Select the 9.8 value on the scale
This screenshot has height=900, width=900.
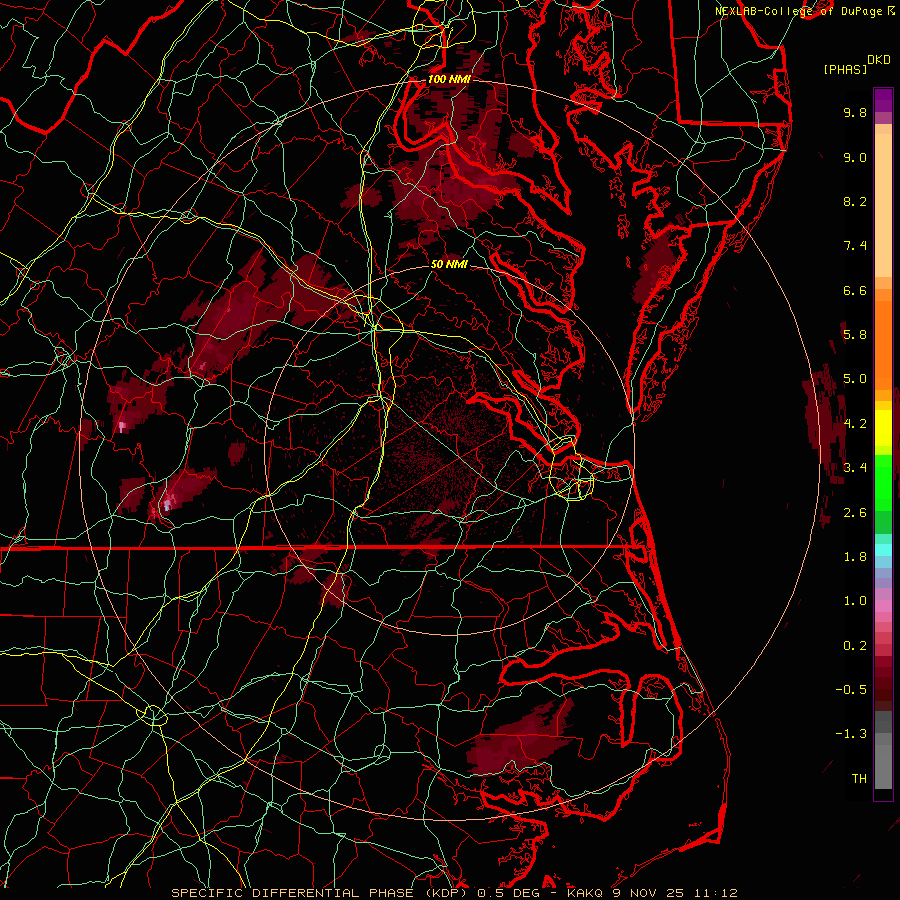tap(855, 112)
